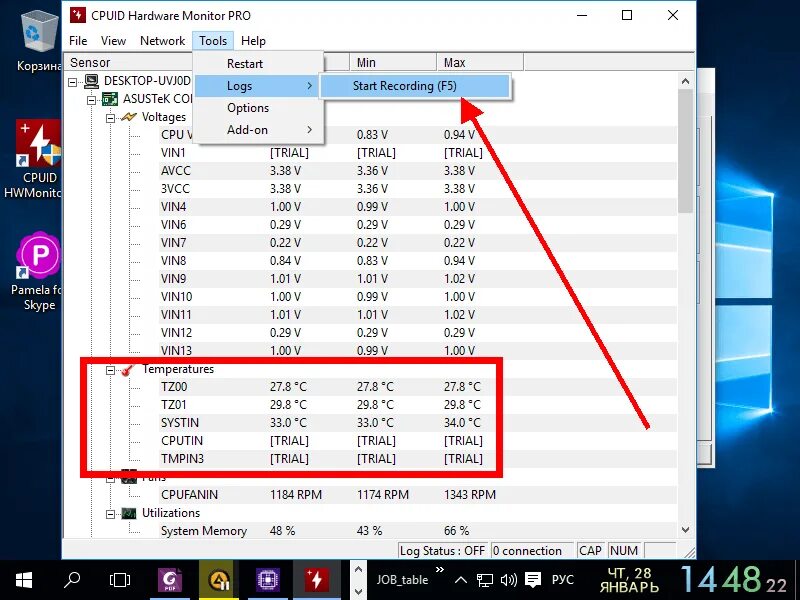Select the AVCC voltage row

(x=417, y=171)
